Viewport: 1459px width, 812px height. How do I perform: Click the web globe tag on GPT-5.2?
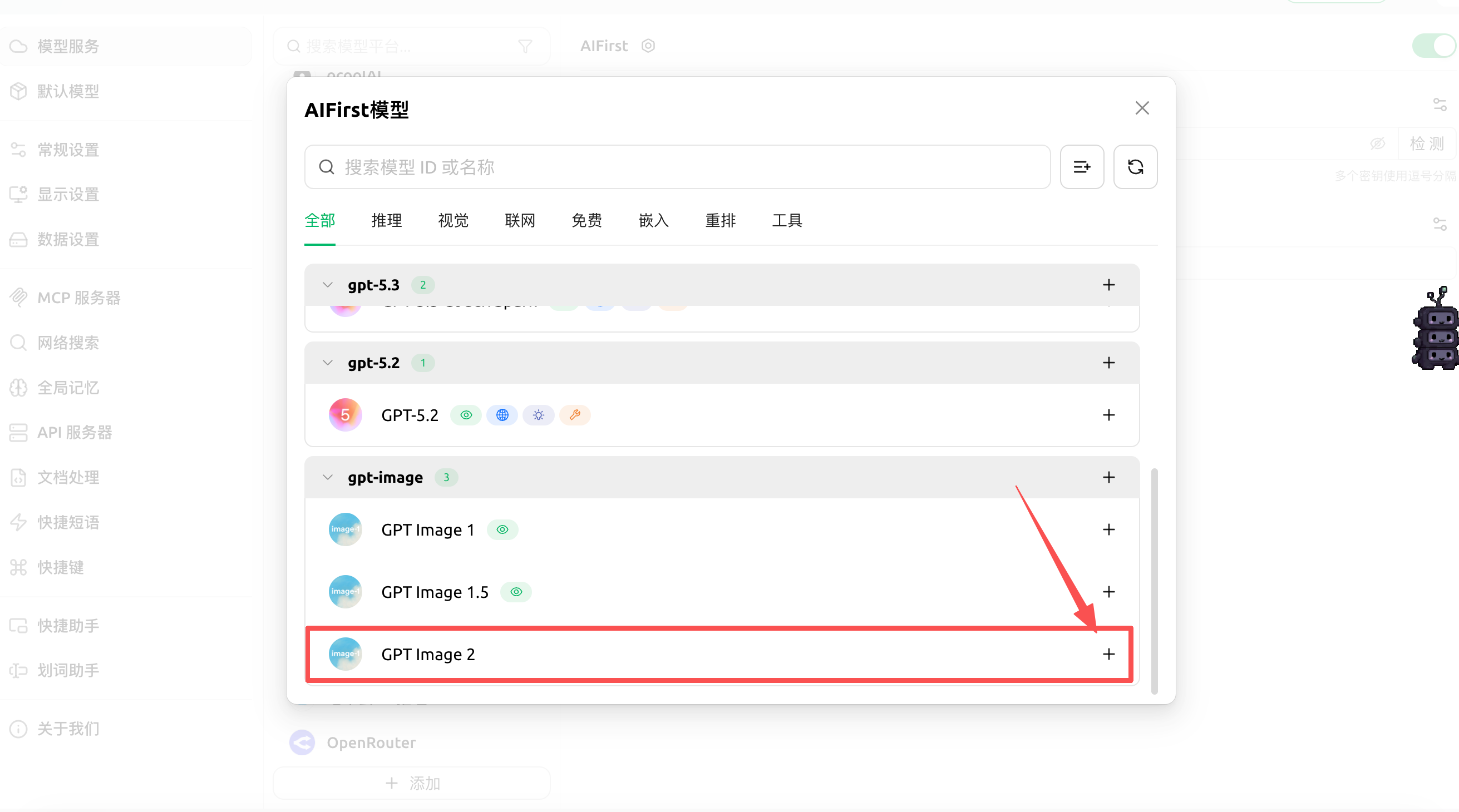pos(502,415)
